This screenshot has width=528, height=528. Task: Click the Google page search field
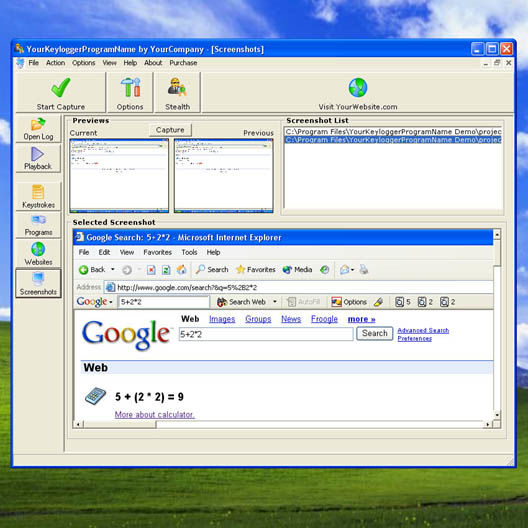pyautogui.click(x=266, y=334)
